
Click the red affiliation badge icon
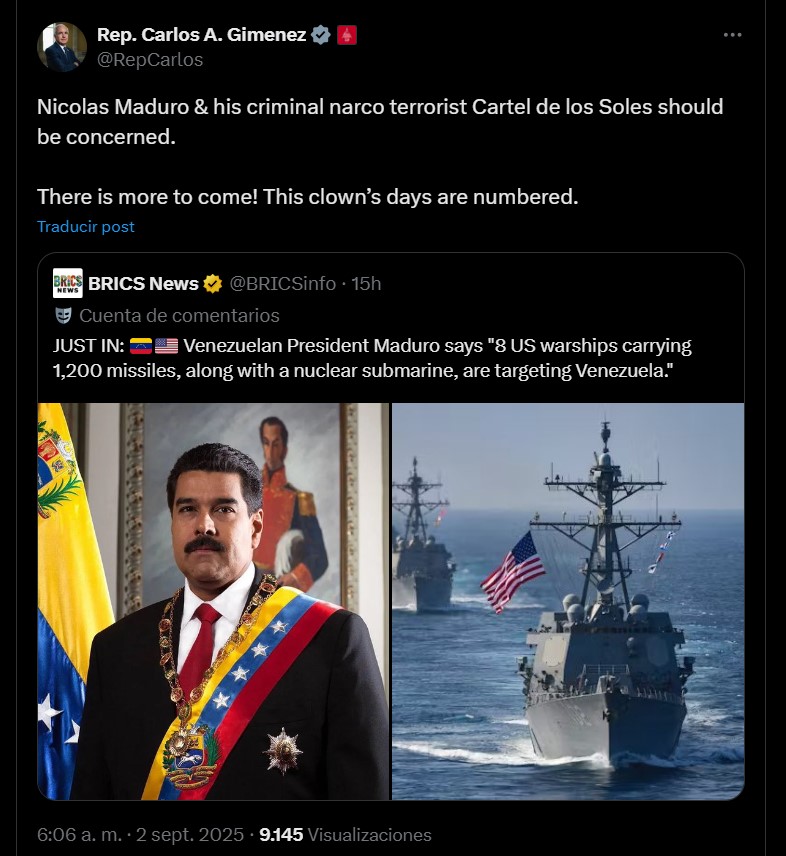347,35
